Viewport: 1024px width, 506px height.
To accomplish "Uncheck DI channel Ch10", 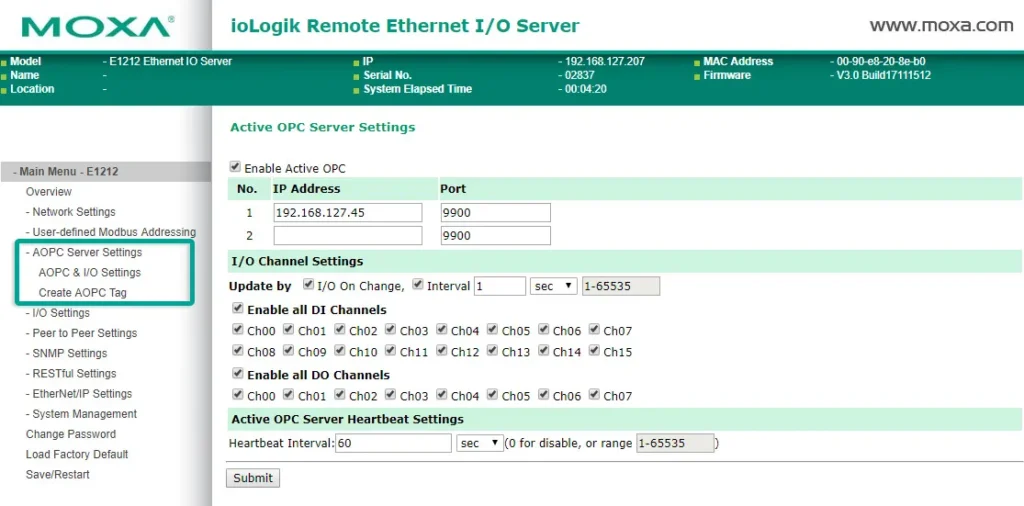I will pyautogui.click(x=340, y=351).
